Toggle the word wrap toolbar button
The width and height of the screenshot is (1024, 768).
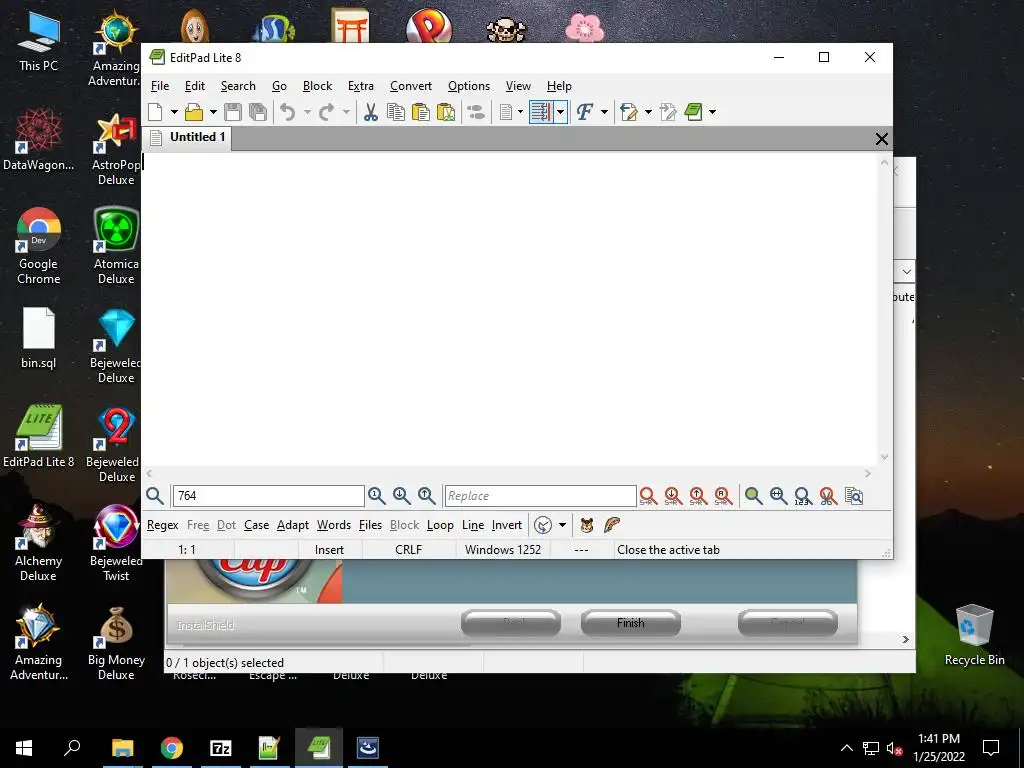coord(541,112)
